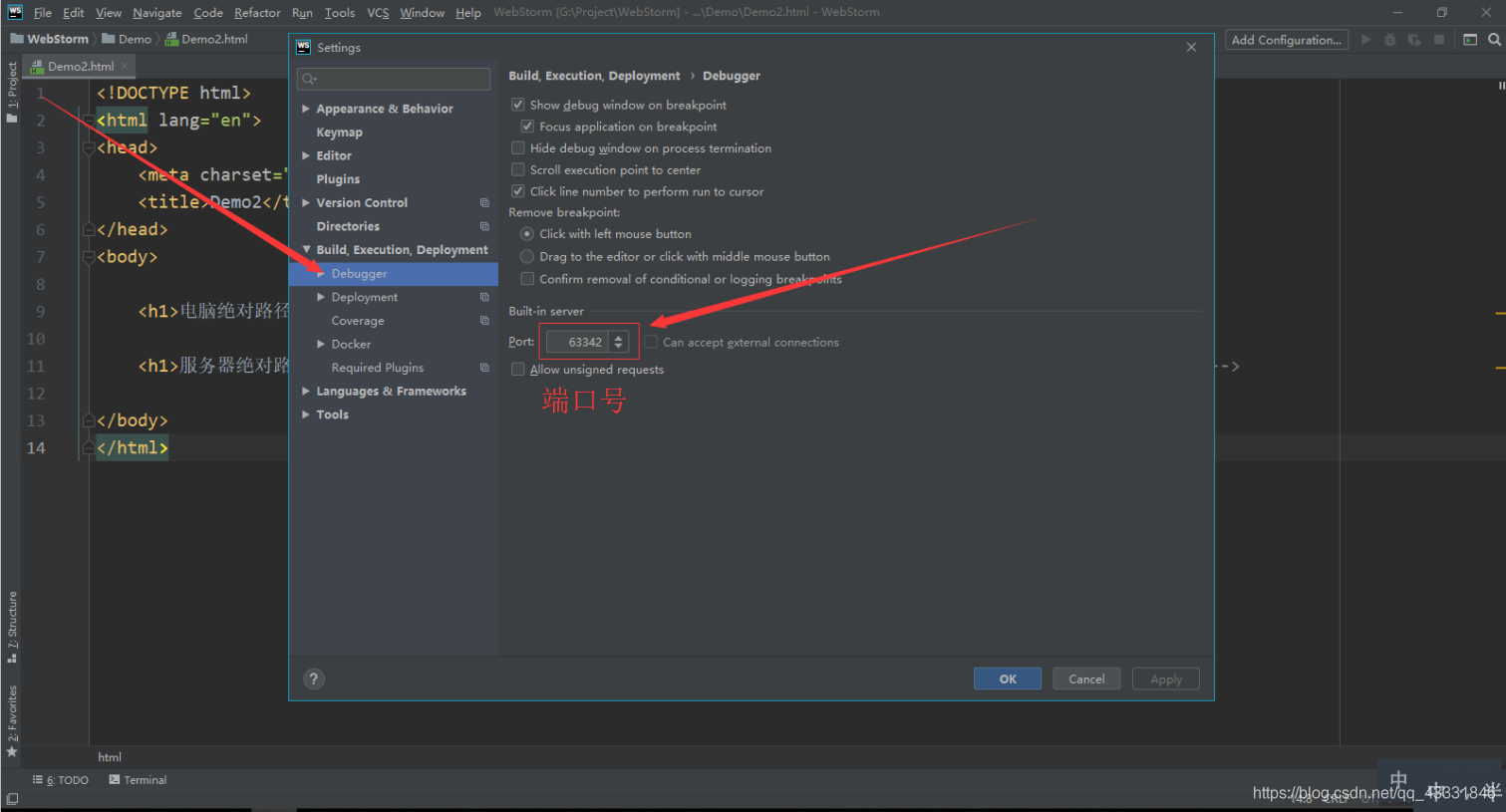1506x812 pixels.
Task: Click the Port number input field
Action: 578,342
